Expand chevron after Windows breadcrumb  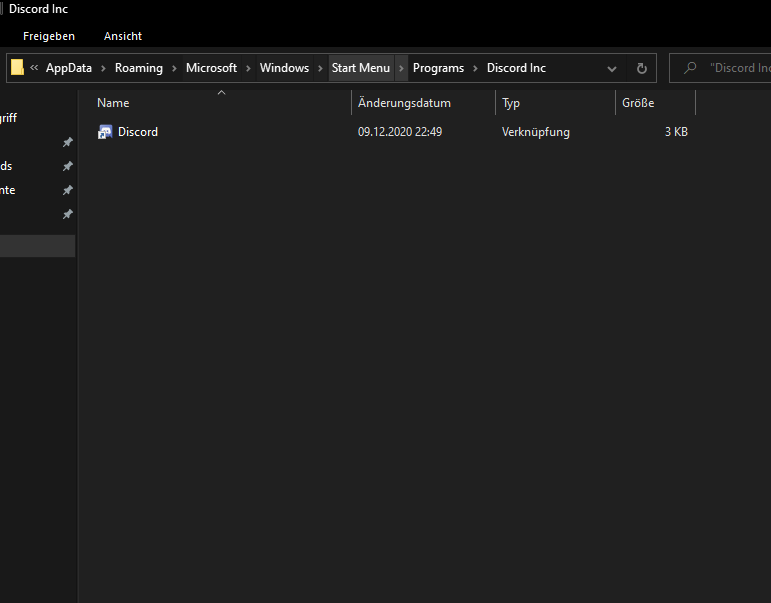[320, 68]
